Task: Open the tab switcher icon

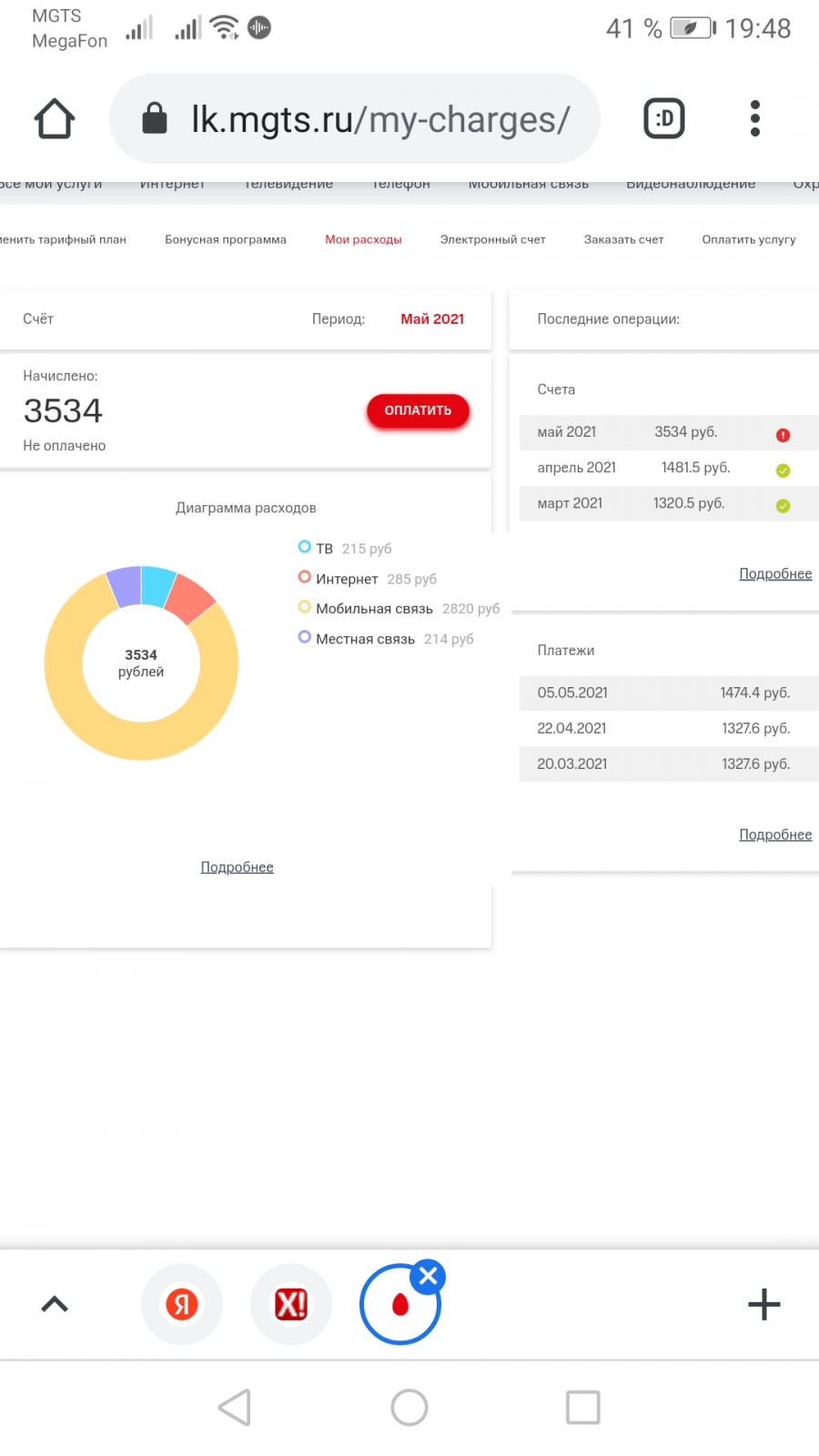Action: coord(664,119)
